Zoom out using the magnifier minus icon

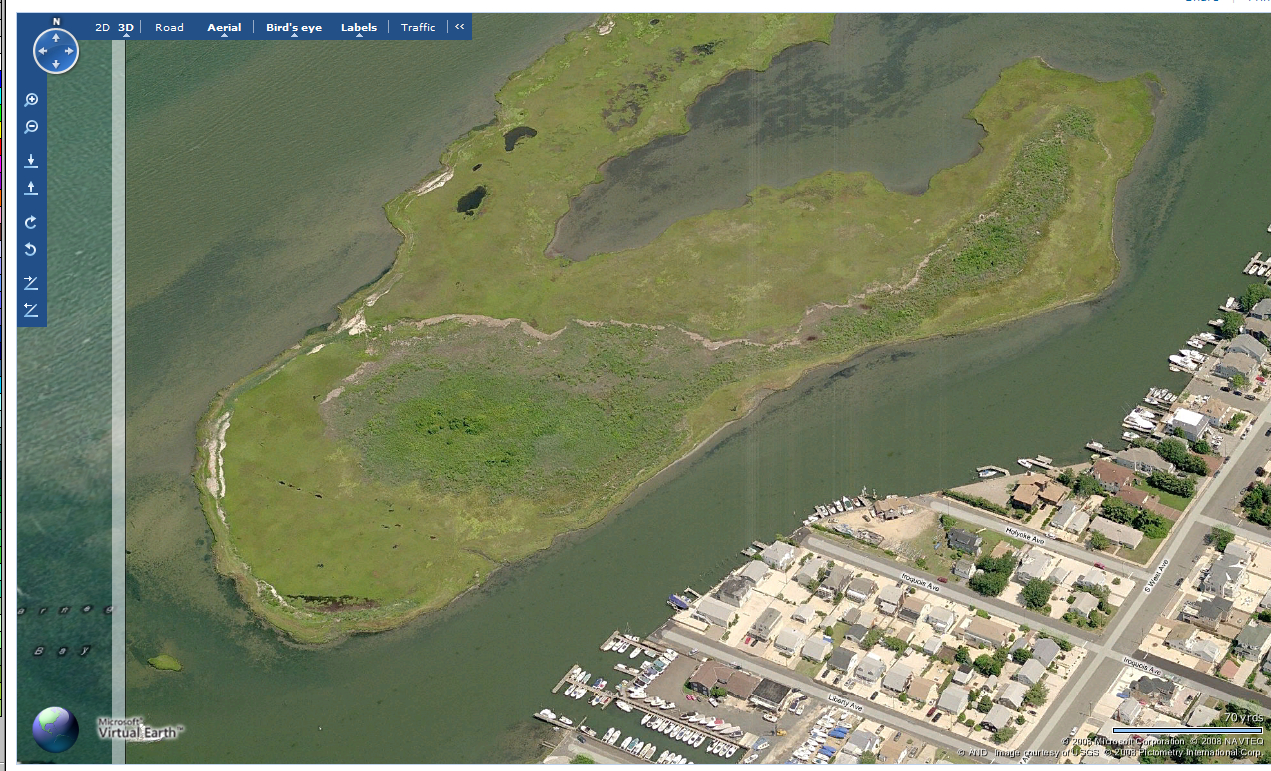pyautogui.click(x=31, y=127)
